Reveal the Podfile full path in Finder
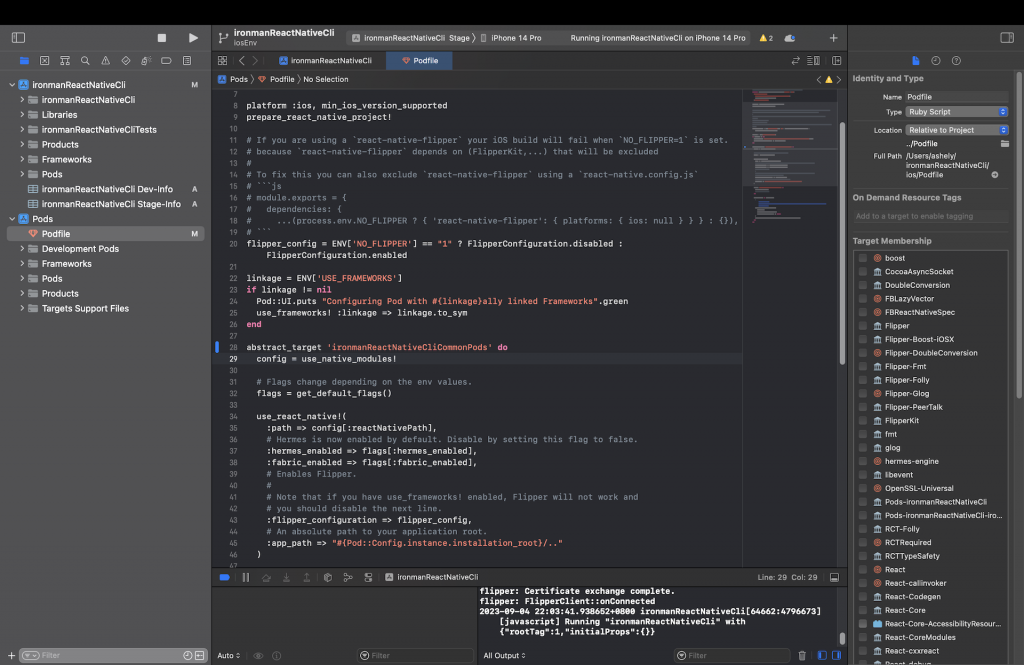 [995, 175]
